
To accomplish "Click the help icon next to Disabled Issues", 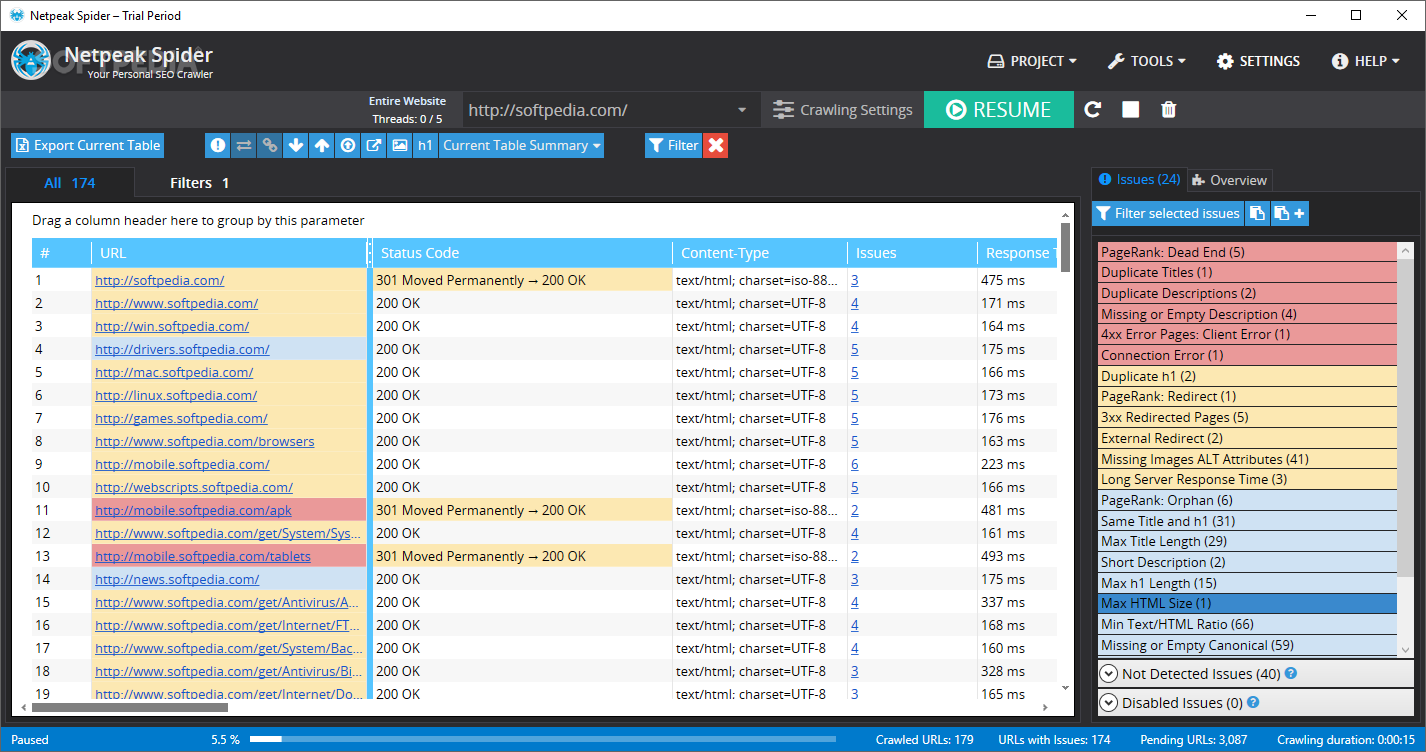I will pyautogui.click(x=1253, y=703).
